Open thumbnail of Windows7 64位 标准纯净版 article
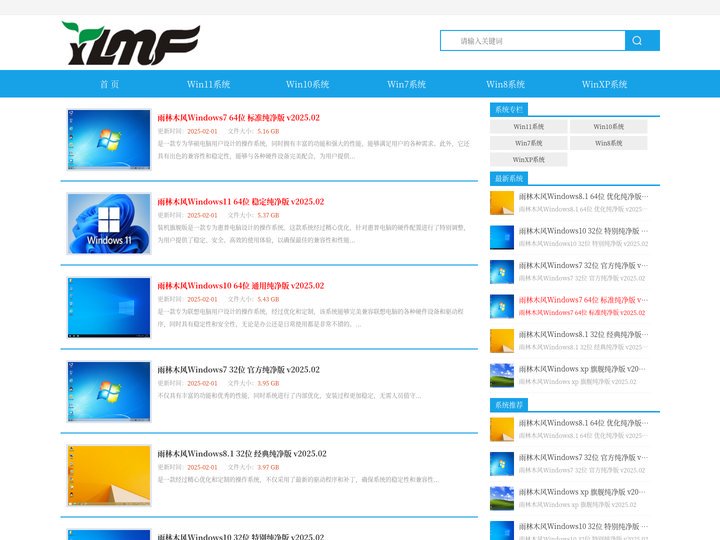The image size is (720, 540). pos(109,140)
